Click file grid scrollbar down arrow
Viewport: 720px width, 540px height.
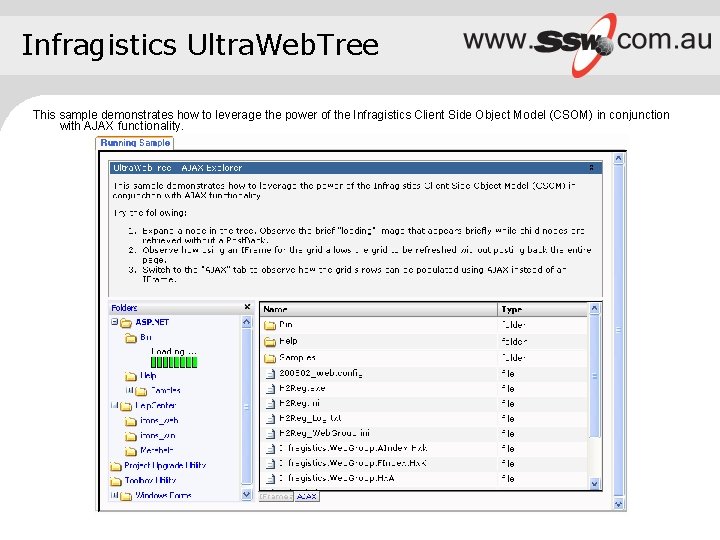click(x=594, y=484)
